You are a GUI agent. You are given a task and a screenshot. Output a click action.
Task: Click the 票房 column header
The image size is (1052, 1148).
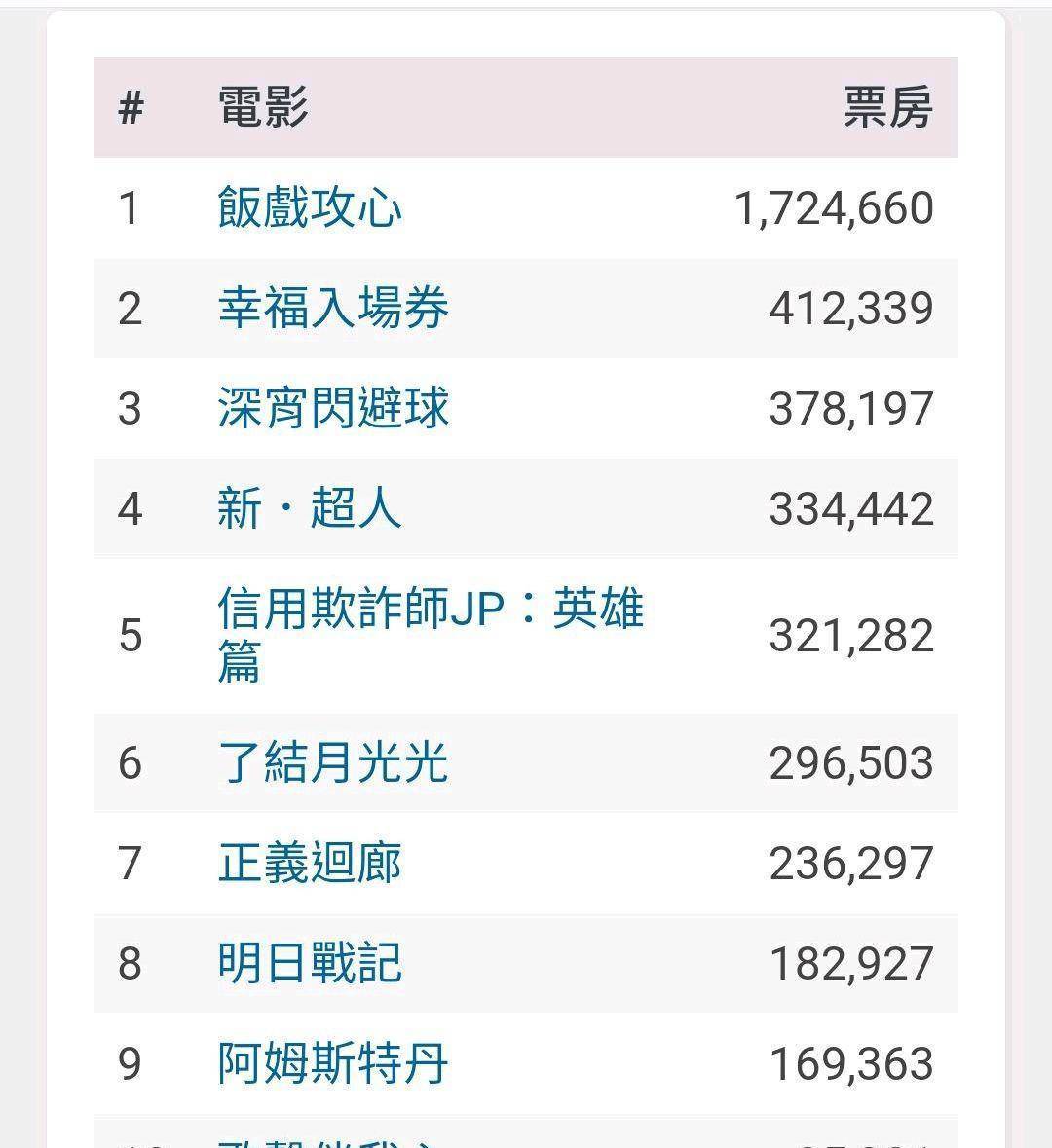pyautogui.click(x=888, y=107)
